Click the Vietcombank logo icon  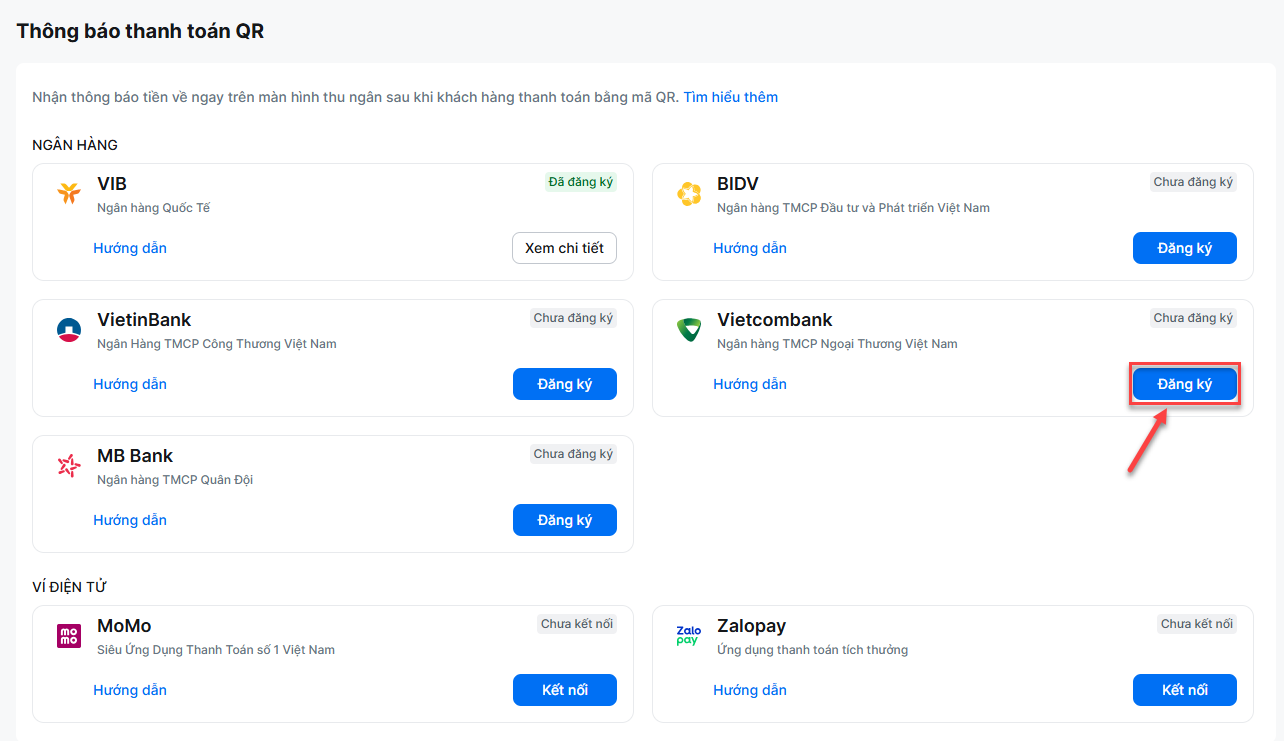click(689, 330)
